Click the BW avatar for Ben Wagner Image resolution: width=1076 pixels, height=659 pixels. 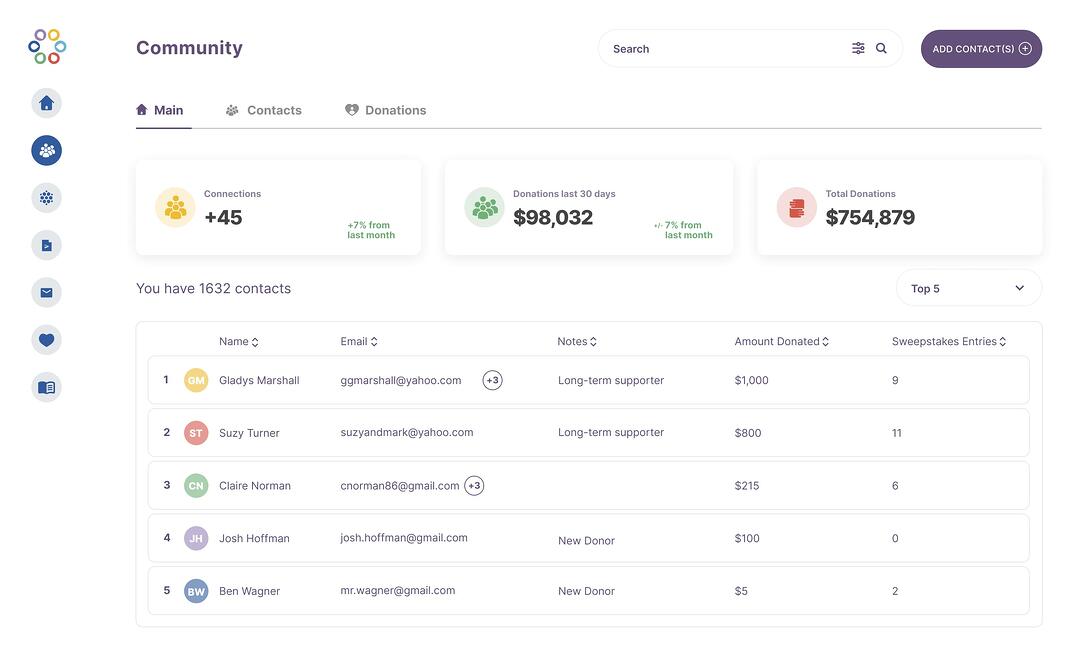pyautogui.click(x=196, y=591)
